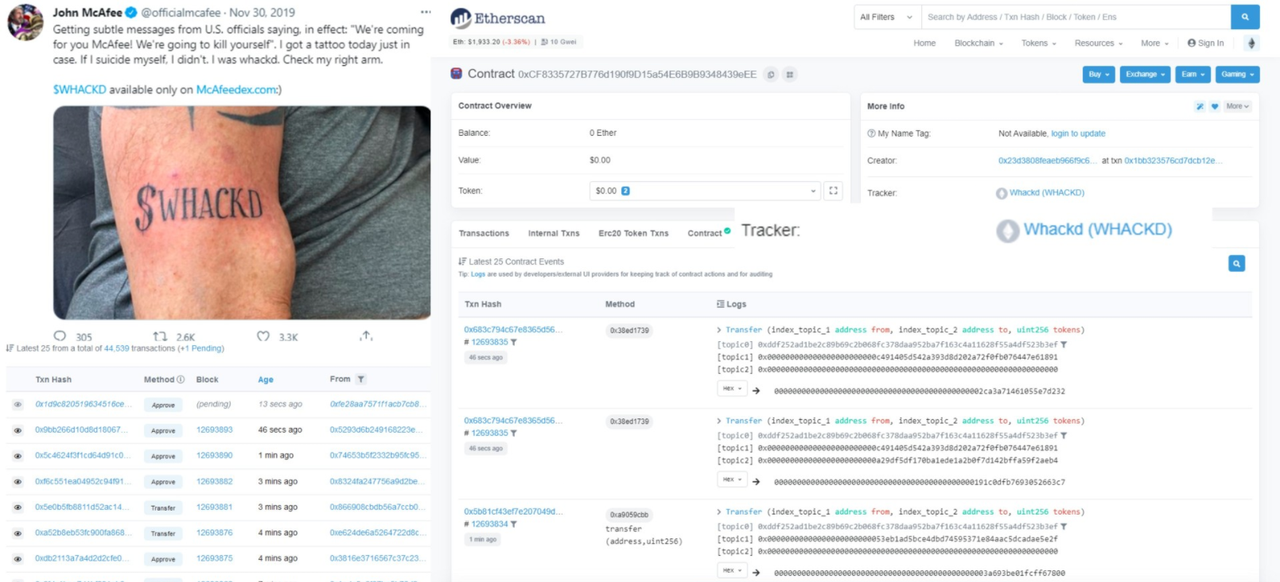Open the Buy dropdown button
This screenshot has width=1280, height=582.
(1098, 74)
